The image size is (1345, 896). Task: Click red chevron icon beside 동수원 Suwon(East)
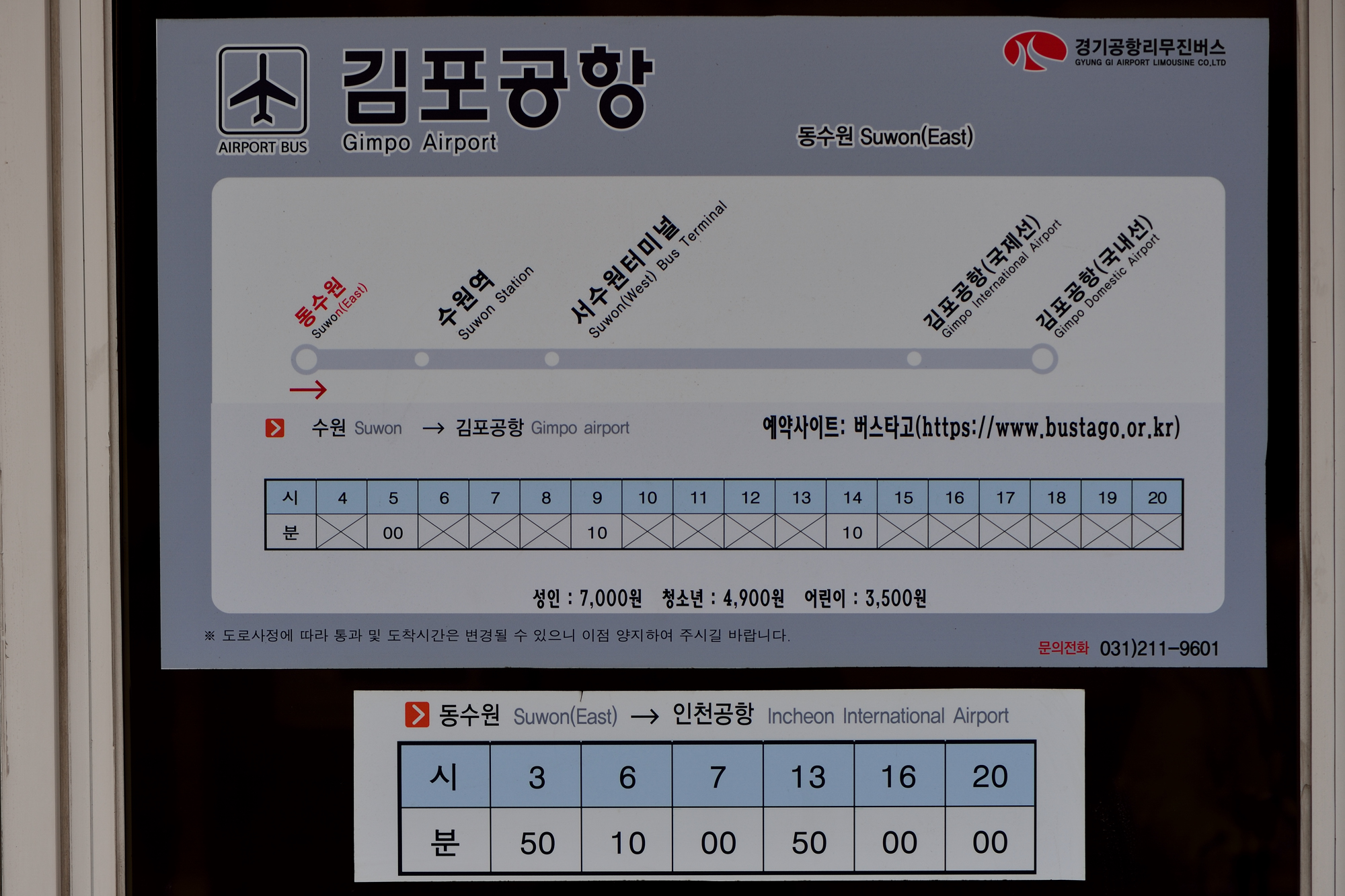[416, 715]
